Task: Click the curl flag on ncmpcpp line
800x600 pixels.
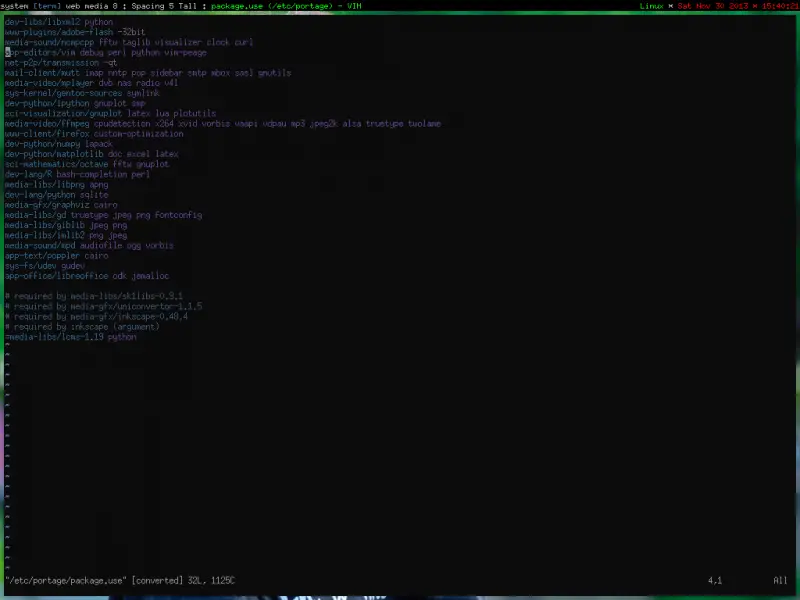Action: (x=244, y=42)
